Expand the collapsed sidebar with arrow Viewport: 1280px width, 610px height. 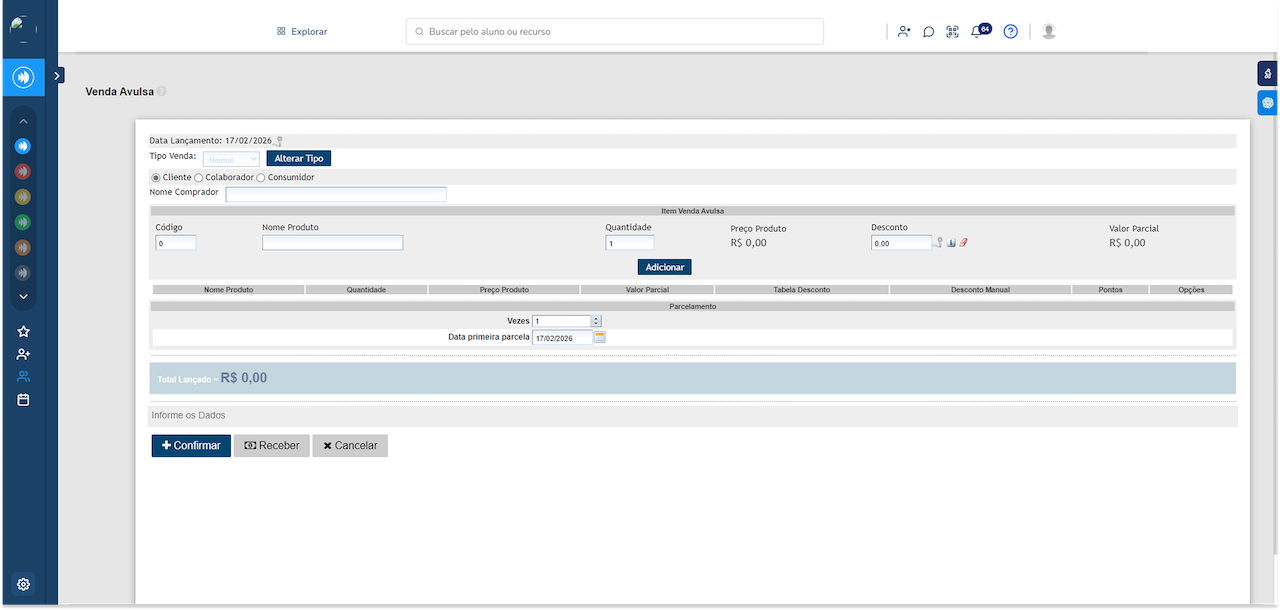(x=58, y=75)
